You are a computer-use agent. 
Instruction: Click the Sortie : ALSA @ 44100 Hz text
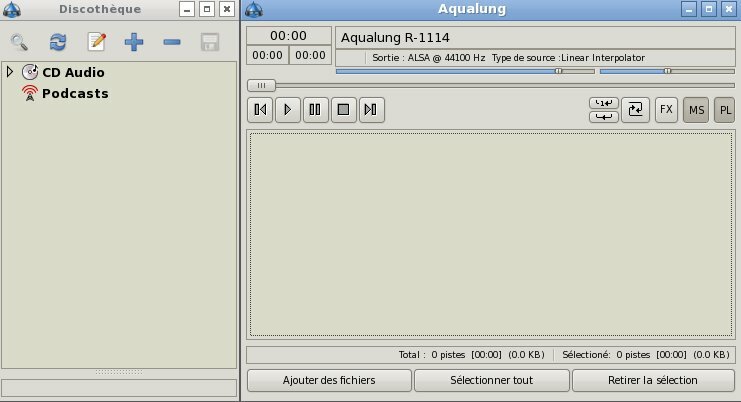429,58
